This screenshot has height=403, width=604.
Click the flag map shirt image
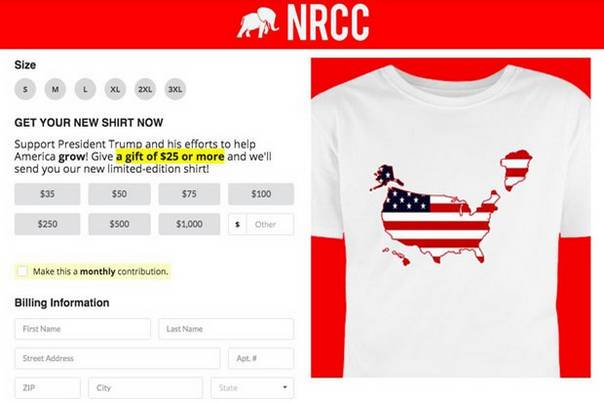point(451,218)
